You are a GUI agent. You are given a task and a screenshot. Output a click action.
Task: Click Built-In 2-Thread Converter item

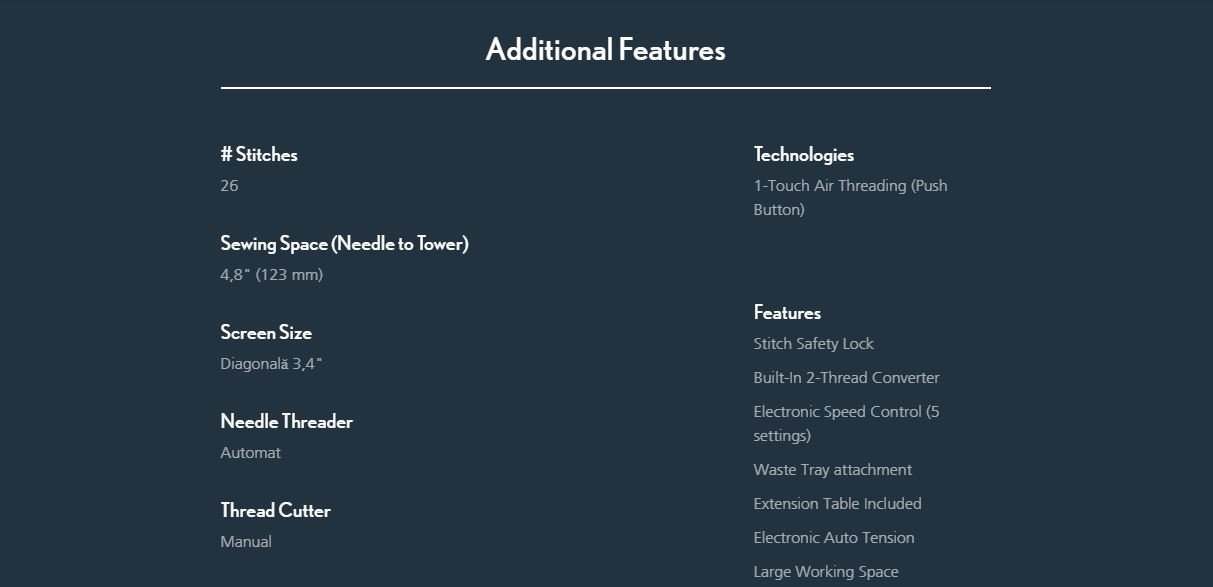click(x=847, y=378)
